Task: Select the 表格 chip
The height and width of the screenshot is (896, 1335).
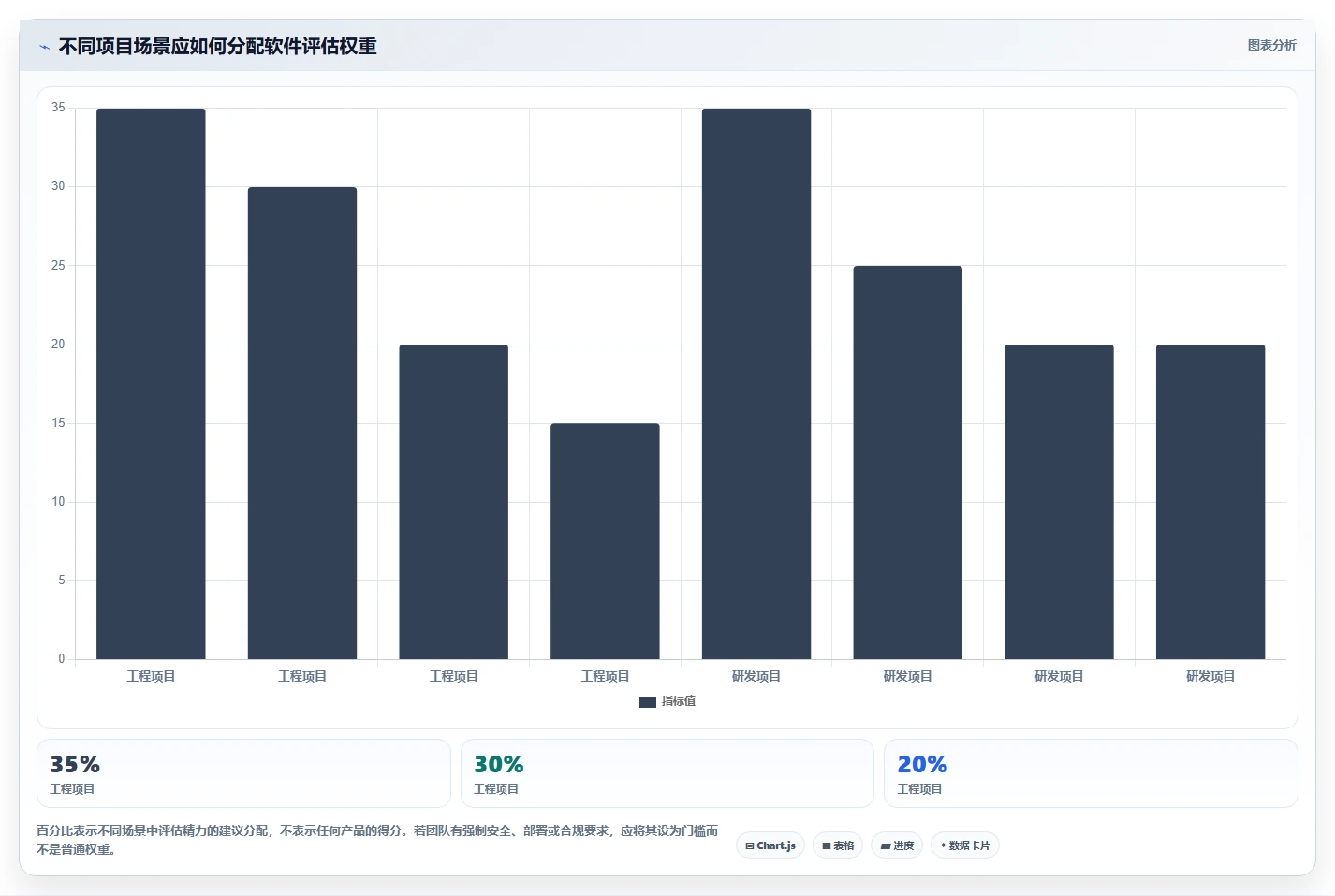Action: pyautogui.click(x=838, y=845)
